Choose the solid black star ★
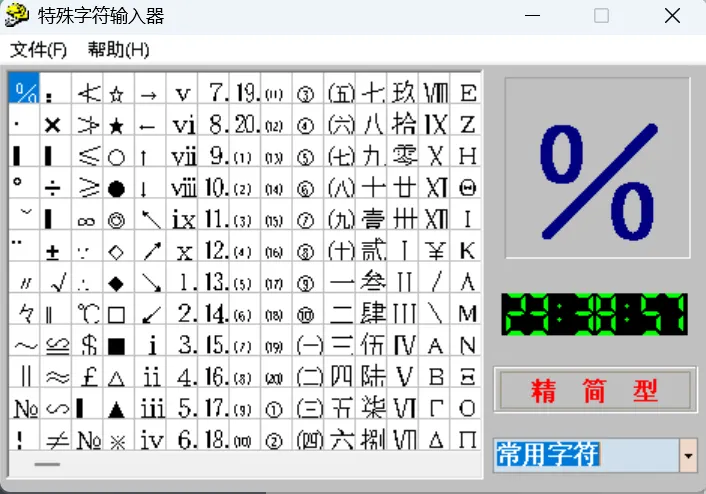 click(119, 119)
